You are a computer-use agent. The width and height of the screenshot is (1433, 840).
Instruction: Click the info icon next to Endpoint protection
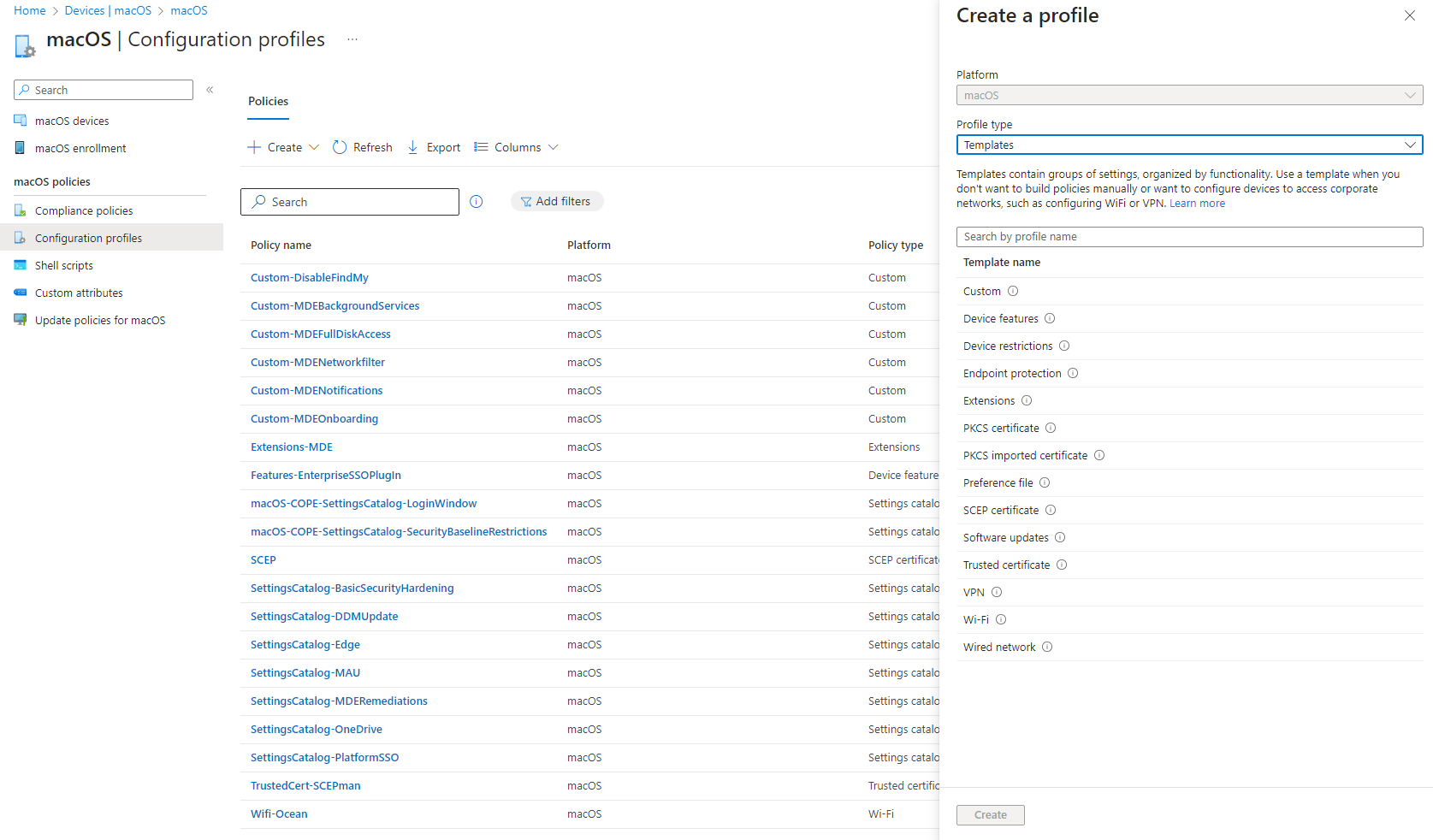click(x=1073, y=373)
